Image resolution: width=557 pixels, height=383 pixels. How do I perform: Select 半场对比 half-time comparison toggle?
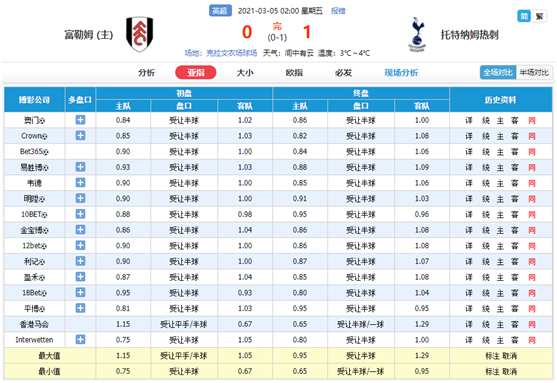[x=534, y=72]
